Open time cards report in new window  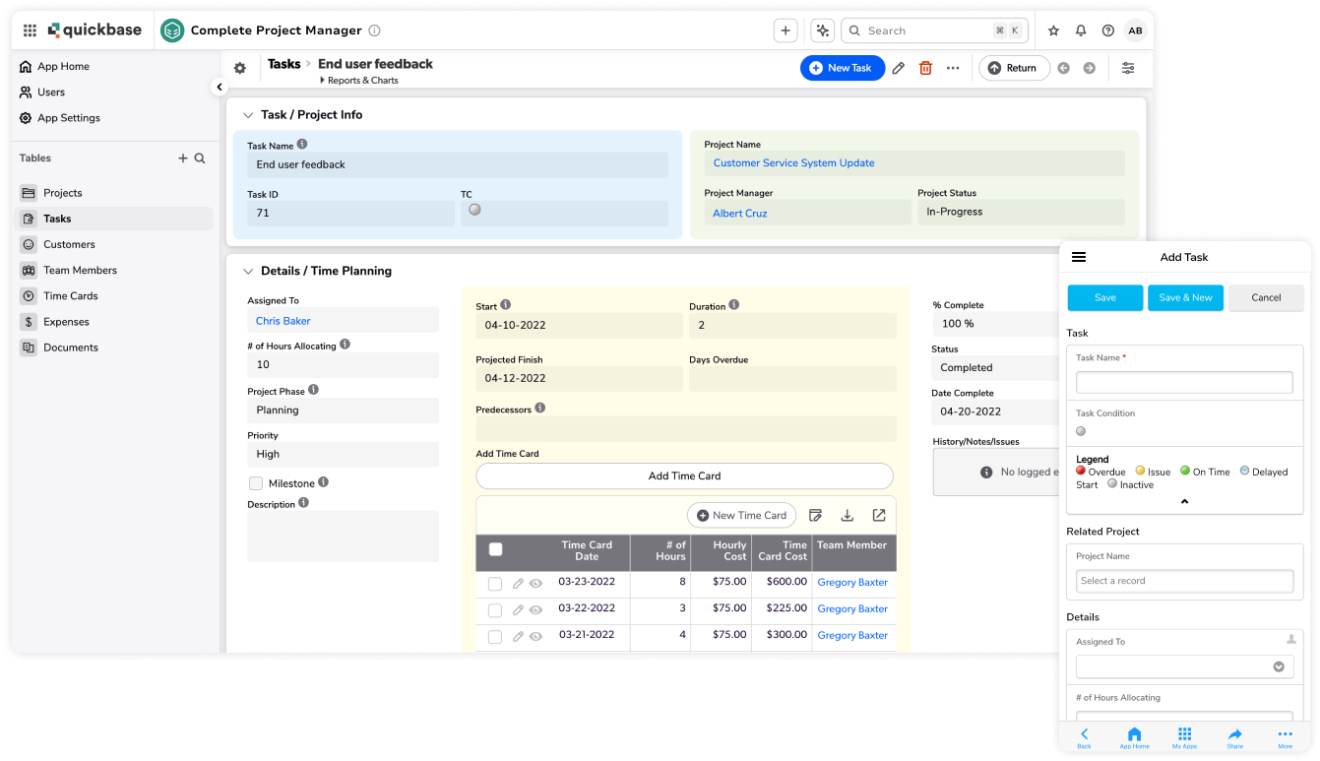point(879,514)
